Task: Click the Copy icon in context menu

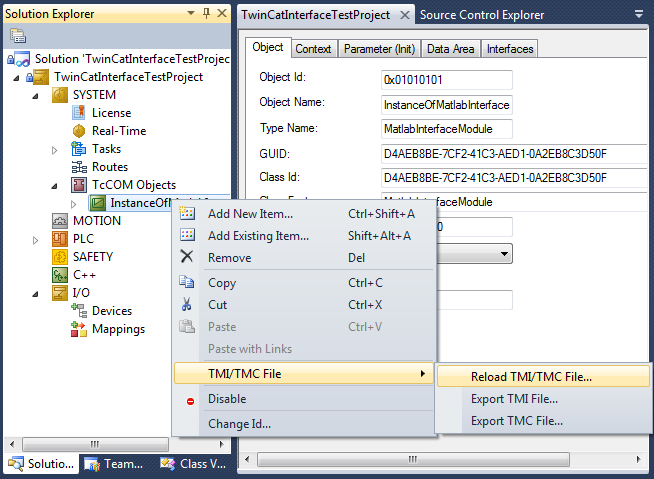Action: [186, 282]
